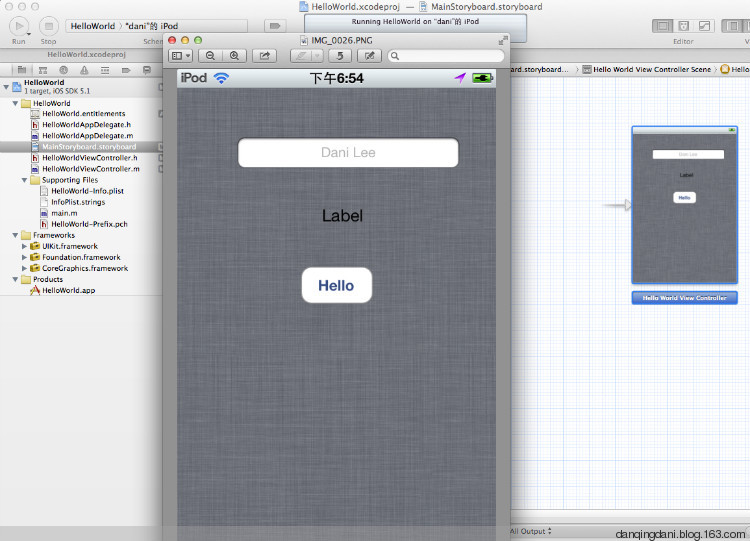Image resolution: width=750 pixels, height=541 pixels.
Task: Show the Debug navigator icon tab
Action: pos(105,70)
